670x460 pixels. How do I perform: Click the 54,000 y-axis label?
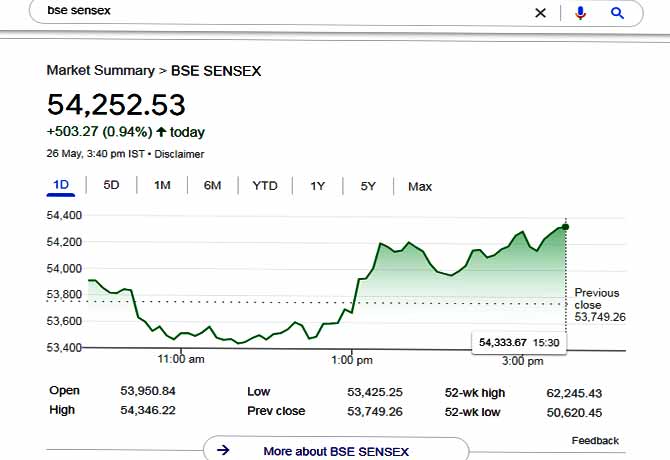64,268
